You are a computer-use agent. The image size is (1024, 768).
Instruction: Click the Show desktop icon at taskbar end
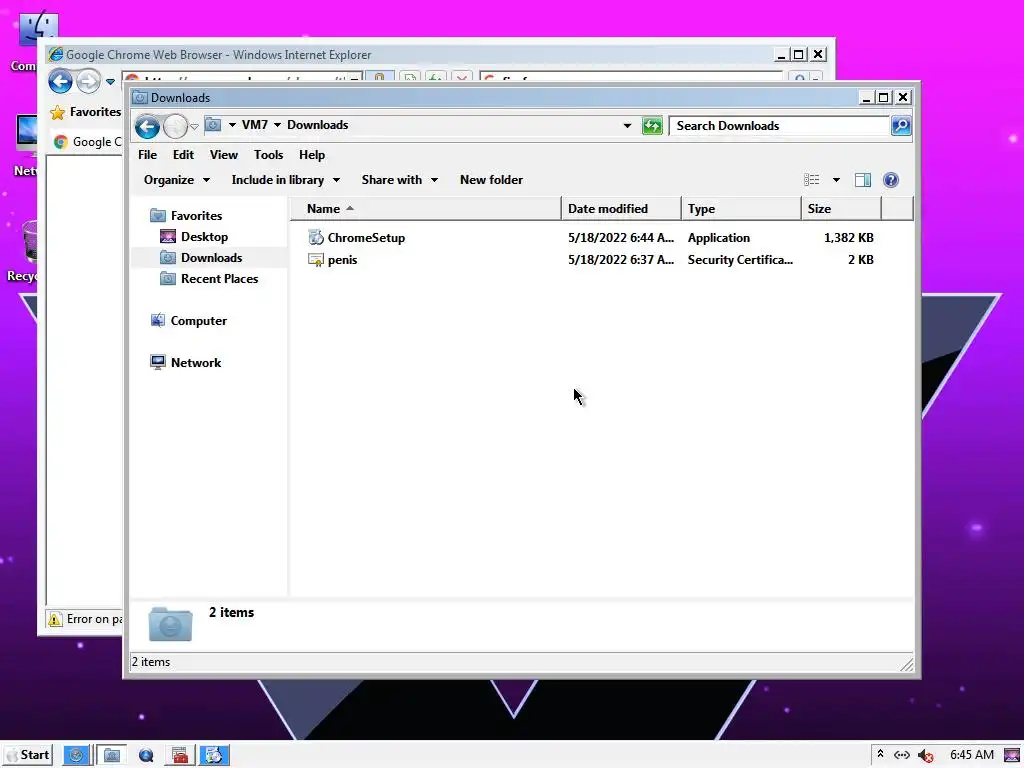coord(1012,756)
